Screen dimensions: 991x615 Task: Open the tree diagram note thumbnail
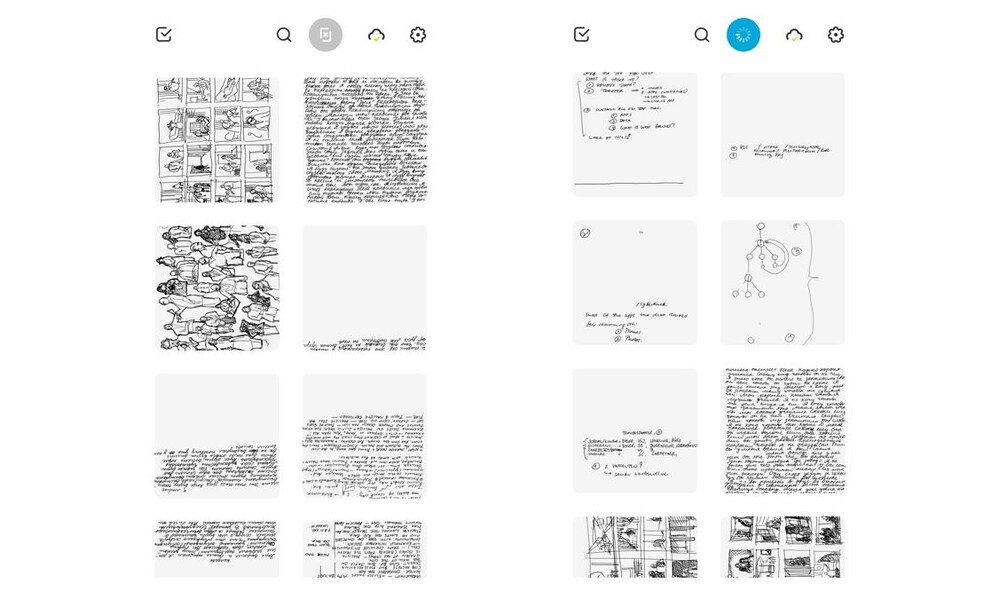pyautogui.click(x=782, y=283)
